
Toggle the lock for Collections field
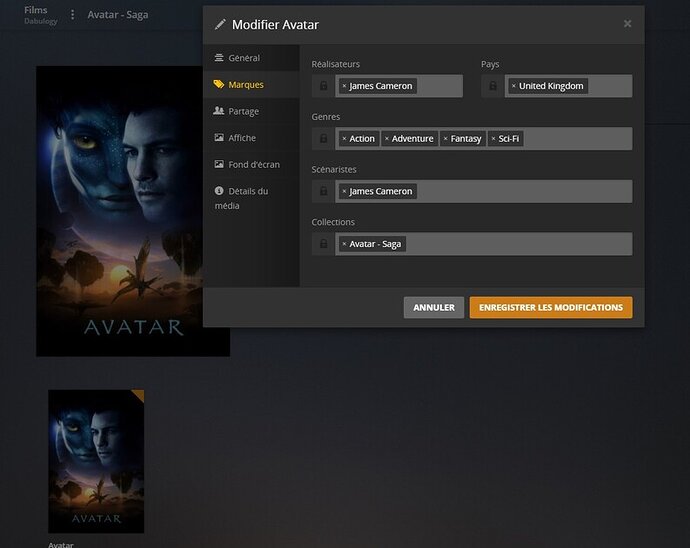click(x=323, y=244)
